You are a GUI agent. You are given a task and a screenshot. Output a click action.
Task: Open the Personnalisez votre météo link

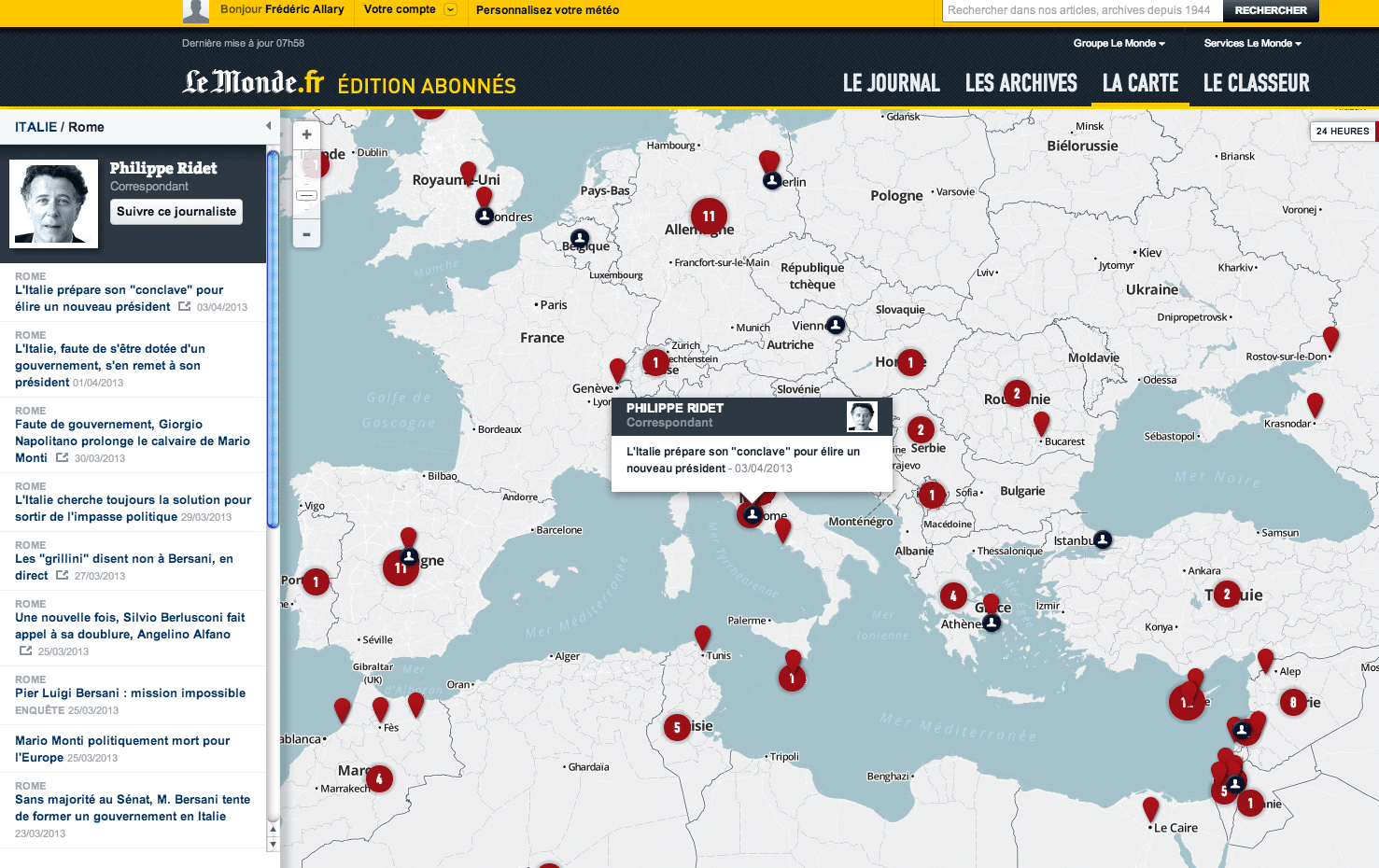point(547,10)
